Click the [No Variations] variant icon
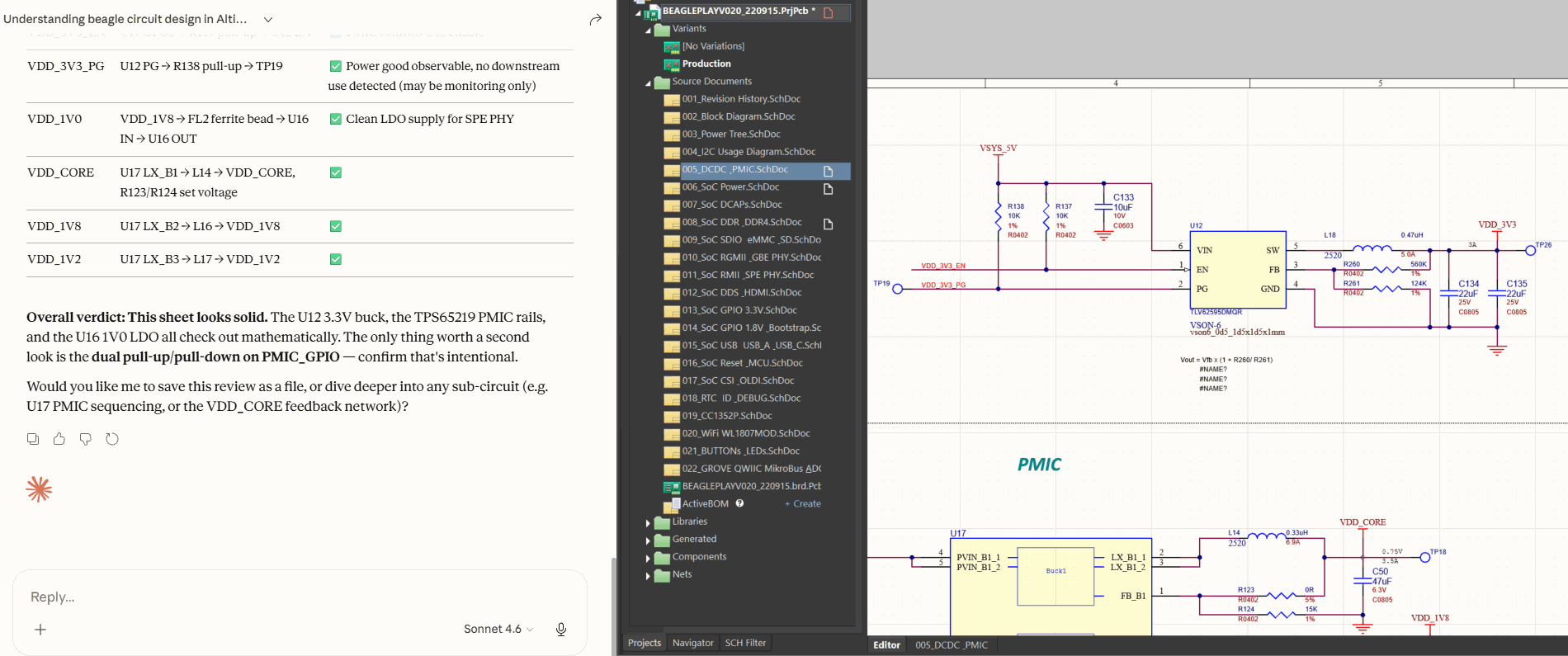The width and height of the screenshot is (1568, 656). pyautogui.click(x=672, y=46)
